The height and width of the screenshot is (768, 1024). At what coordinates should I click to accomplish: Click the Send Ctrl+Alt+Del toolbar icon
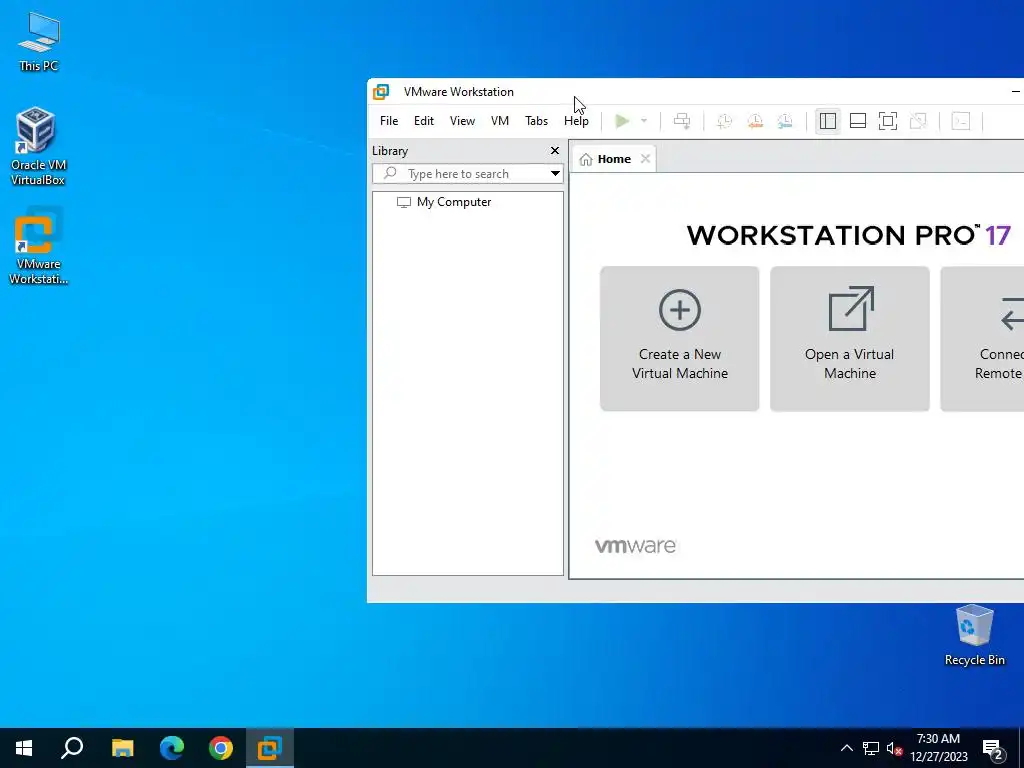pyautogui.click(x=682, y=121)
